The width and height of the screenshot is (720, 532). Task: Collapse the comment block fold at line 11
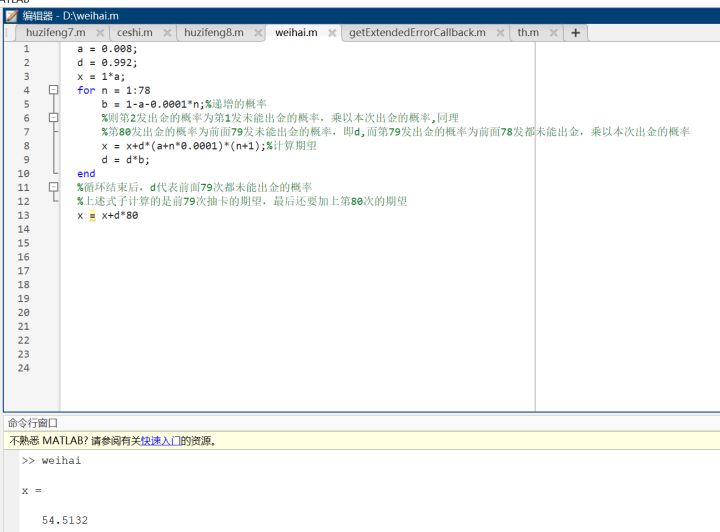pos(54,187)
